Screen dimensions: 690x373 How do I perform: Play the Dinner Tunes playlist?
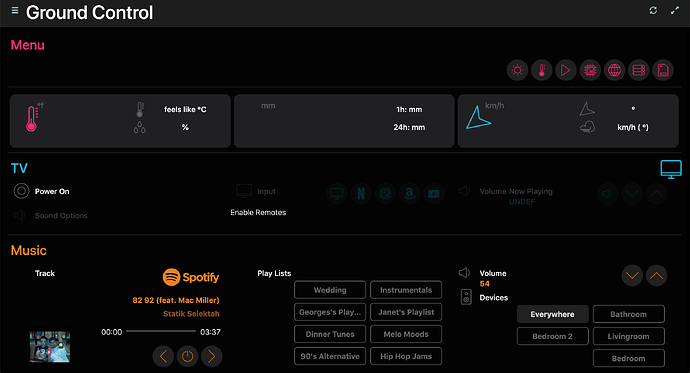330,334
